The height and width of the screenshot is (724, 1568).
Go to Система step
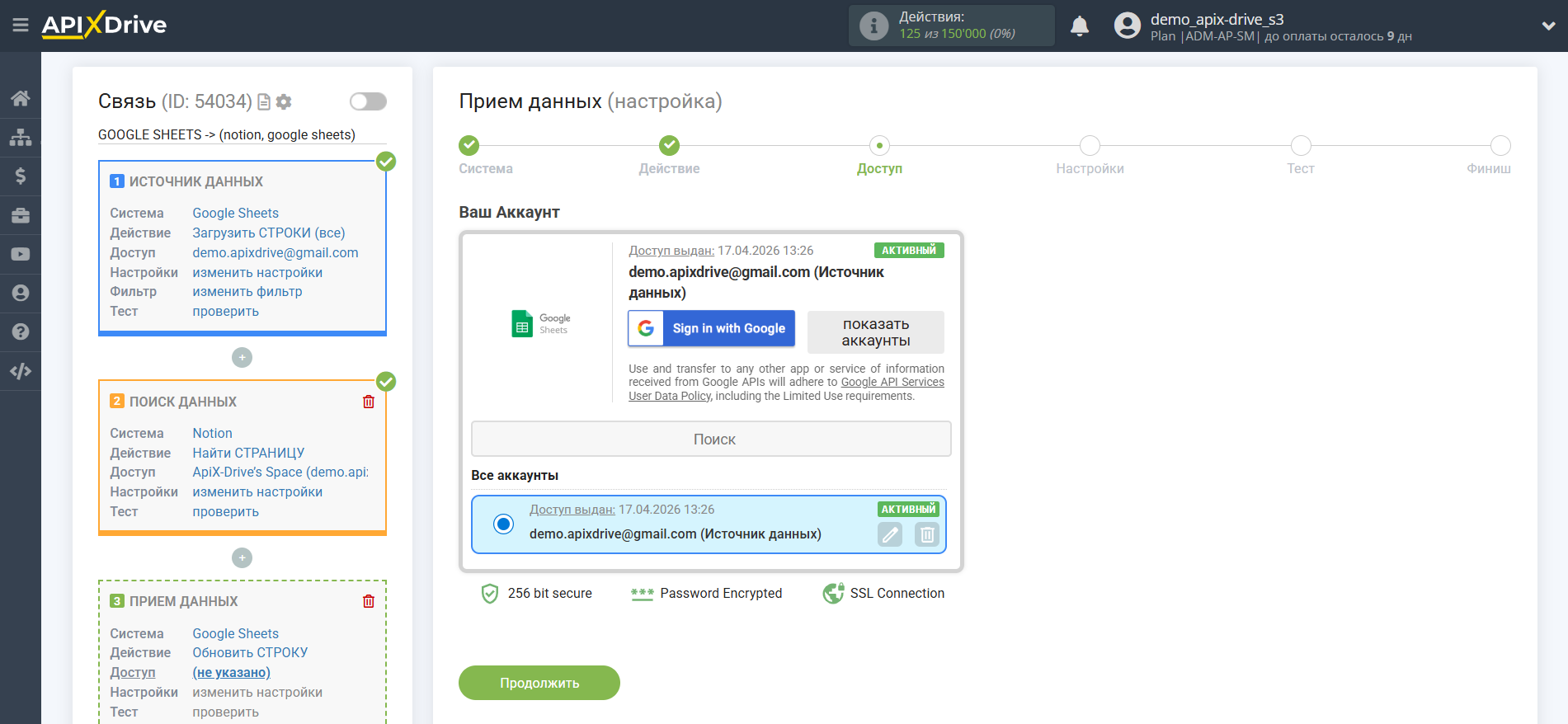point(469,146)
